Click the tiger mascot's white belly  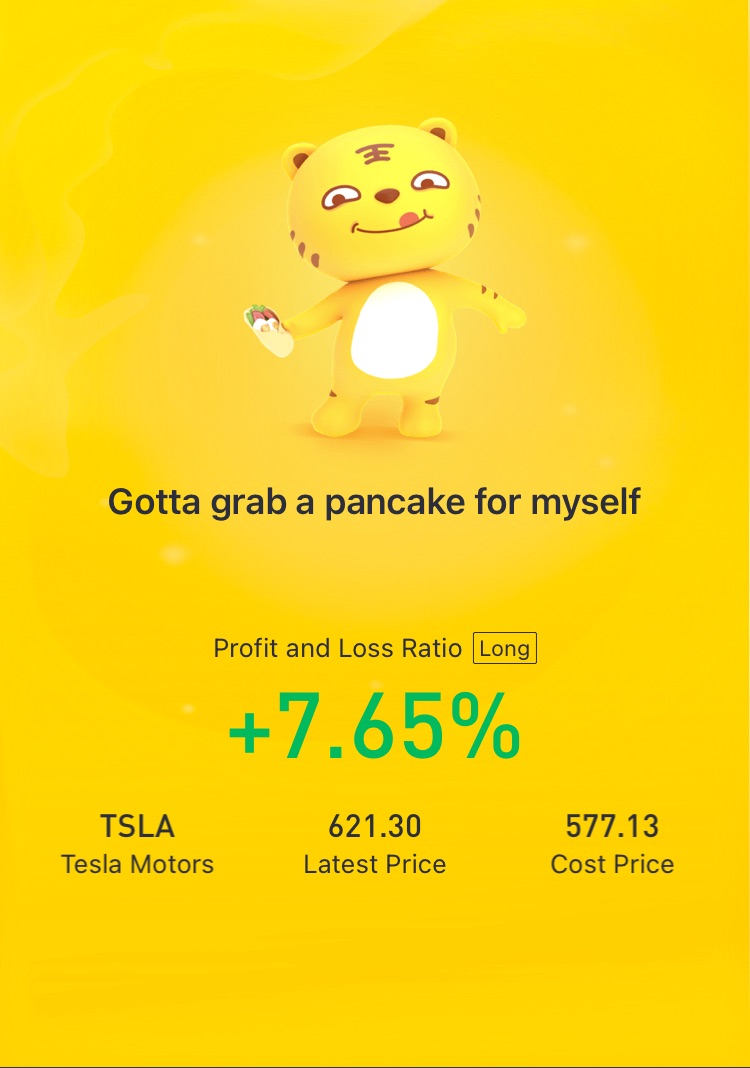(x=394, y=330)
